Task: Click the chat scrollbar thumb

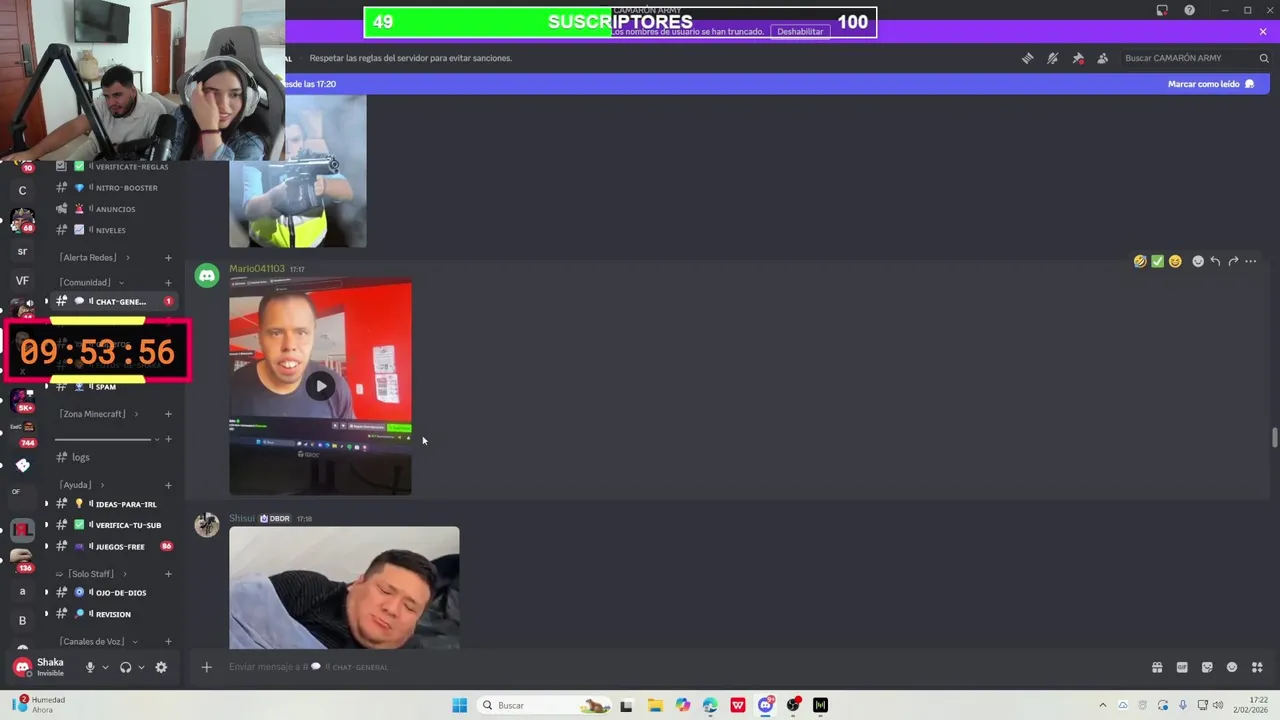Action: click(x=1274, y=438)
